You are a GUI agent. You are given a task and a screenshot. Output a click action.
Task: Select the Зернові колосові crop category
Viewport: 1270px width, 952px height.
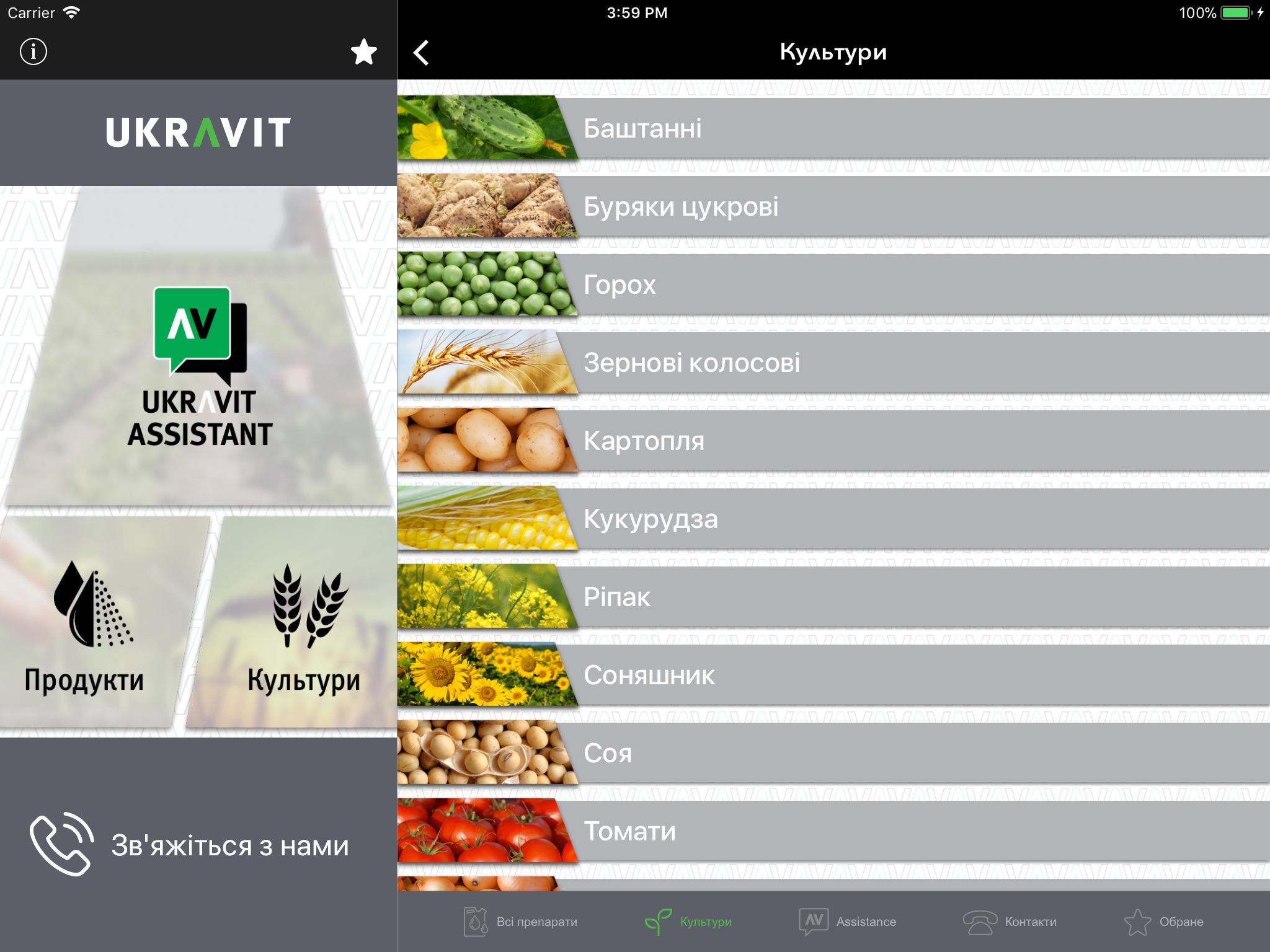tap(836, 363)
